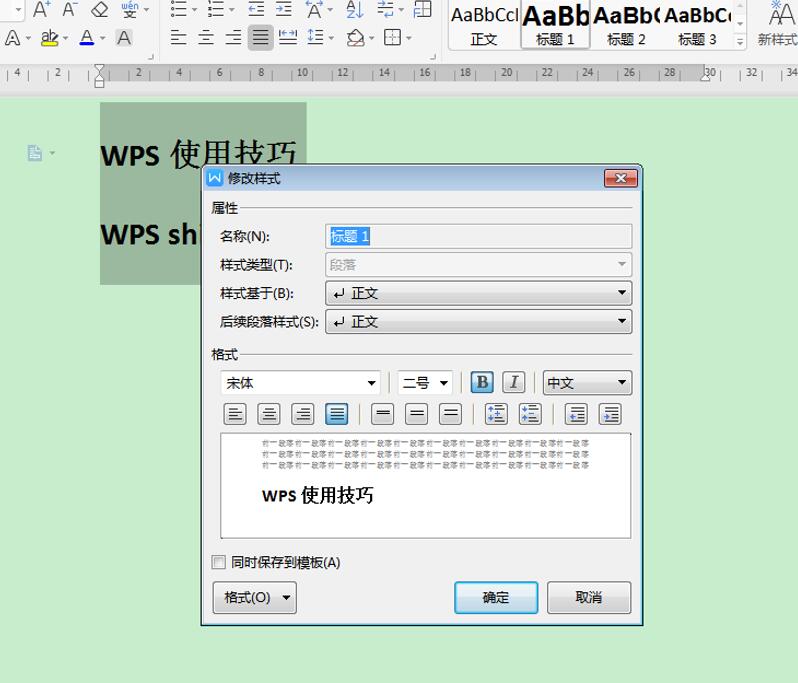
Task: Cancel with the 取消 button
Action: point(589,597)
